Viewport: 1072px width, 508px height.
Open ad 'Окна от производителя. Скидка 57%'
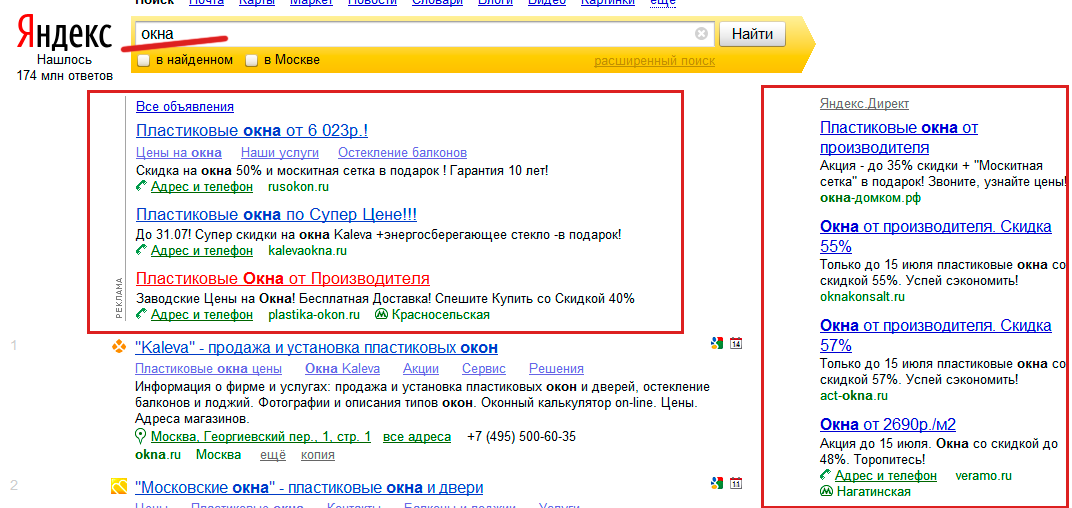[x=935, y=334]
